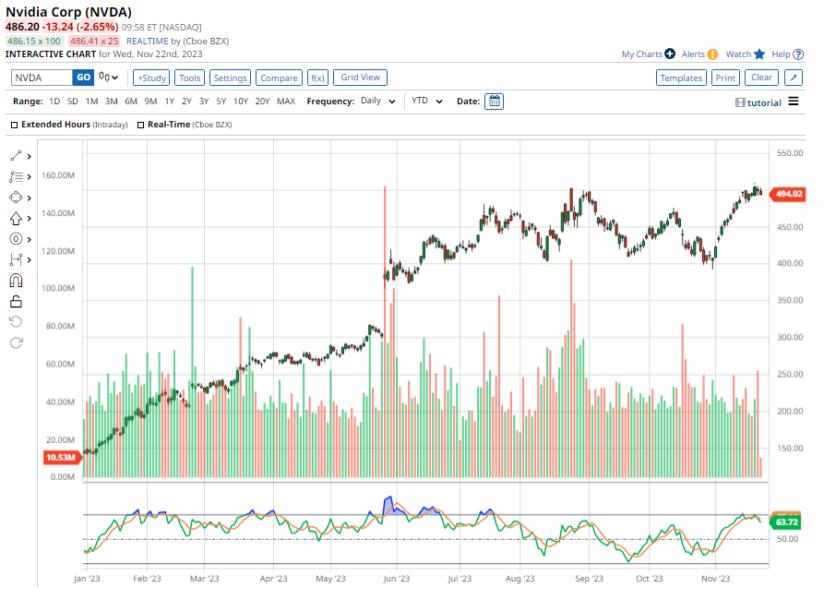824x600 pixels.
Task: Click the tutorial link text
Action: coord(764,103)
